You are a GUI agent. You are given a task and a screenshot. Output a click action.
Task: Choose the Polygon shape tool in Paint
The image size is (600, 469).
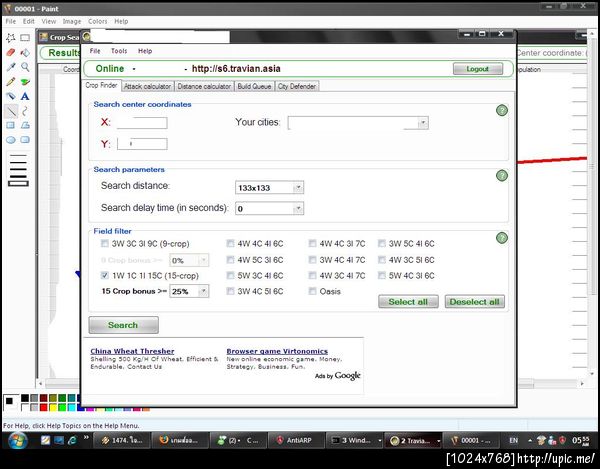point(25,125)
